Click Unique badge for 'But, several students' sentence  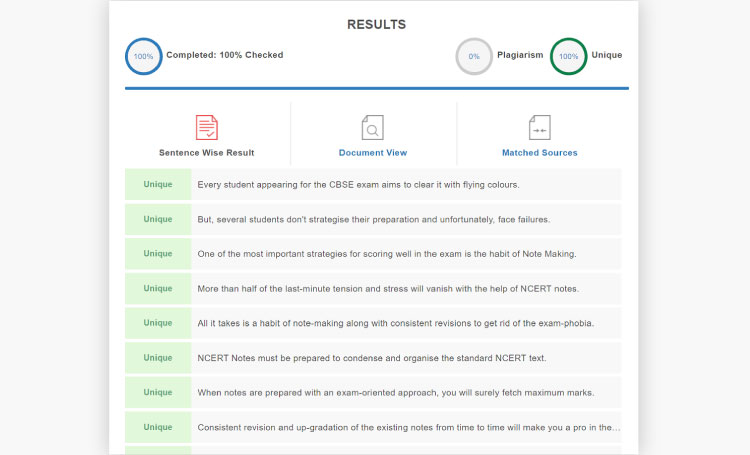coord(158,219)
